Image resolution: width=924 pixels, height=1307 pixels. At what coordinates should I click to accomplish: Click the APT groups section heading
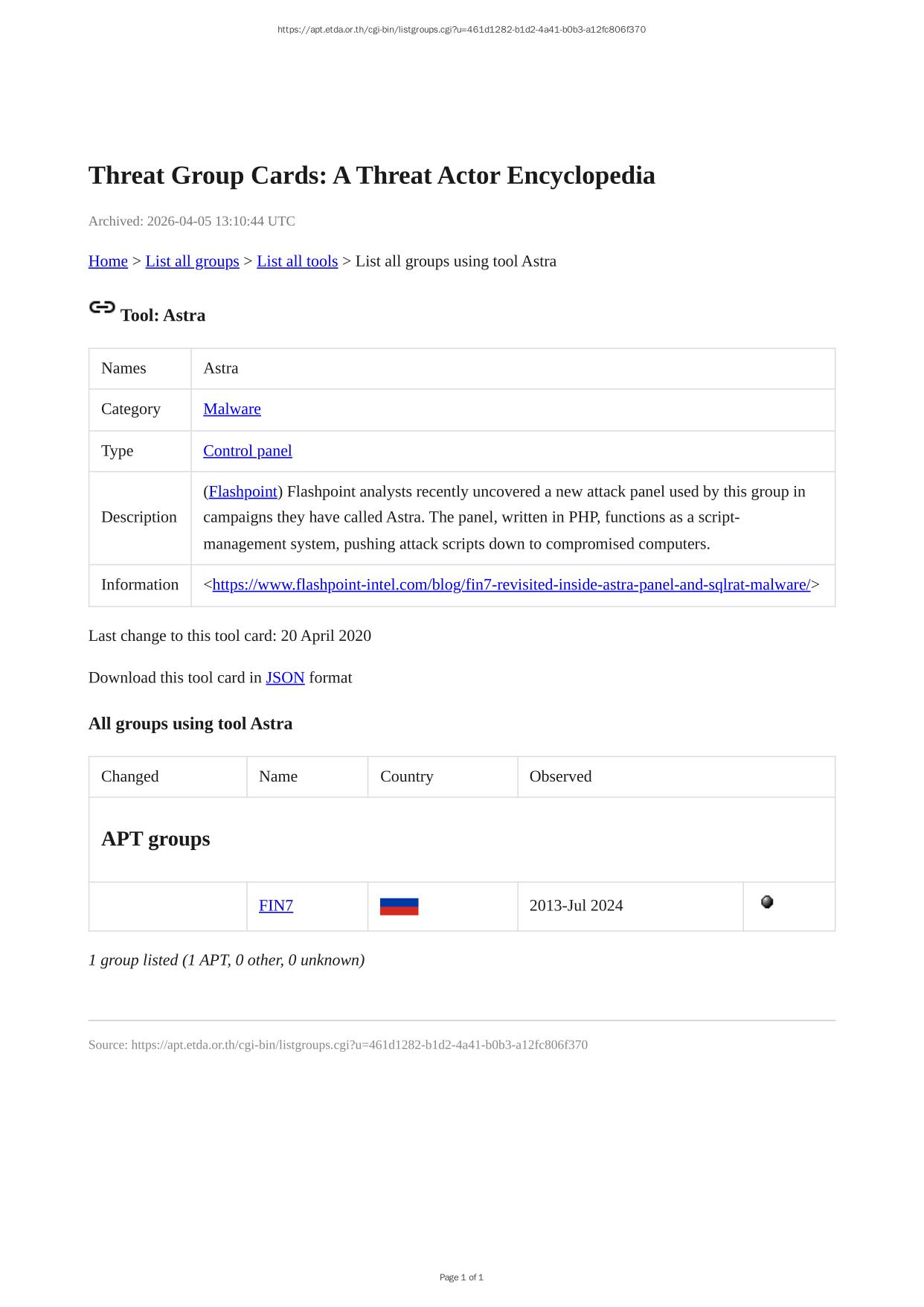pos(155,839)
